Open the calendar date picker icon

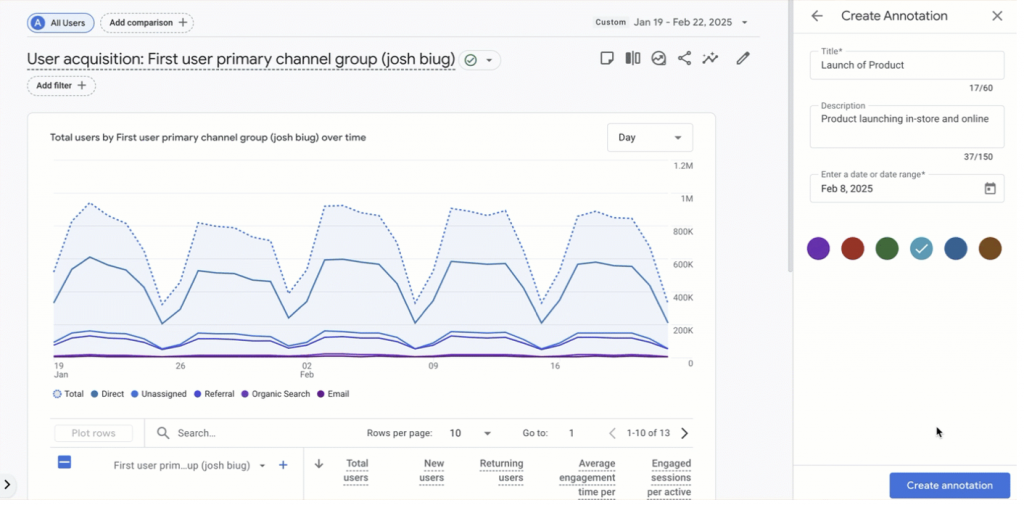tap(990, 188)
